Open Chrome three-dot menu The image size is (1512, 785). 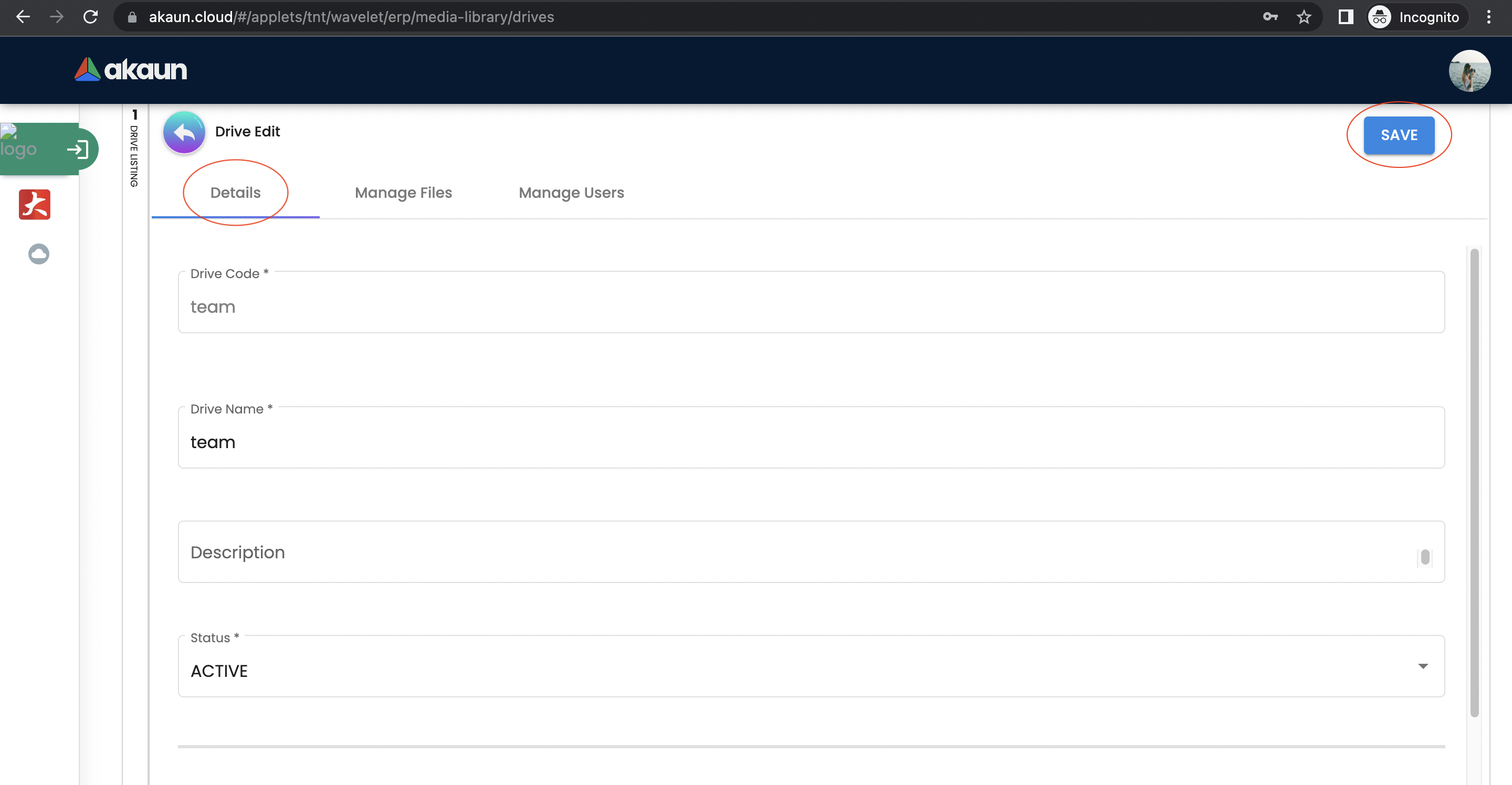pyautogui.click(x=1488, y=17)
